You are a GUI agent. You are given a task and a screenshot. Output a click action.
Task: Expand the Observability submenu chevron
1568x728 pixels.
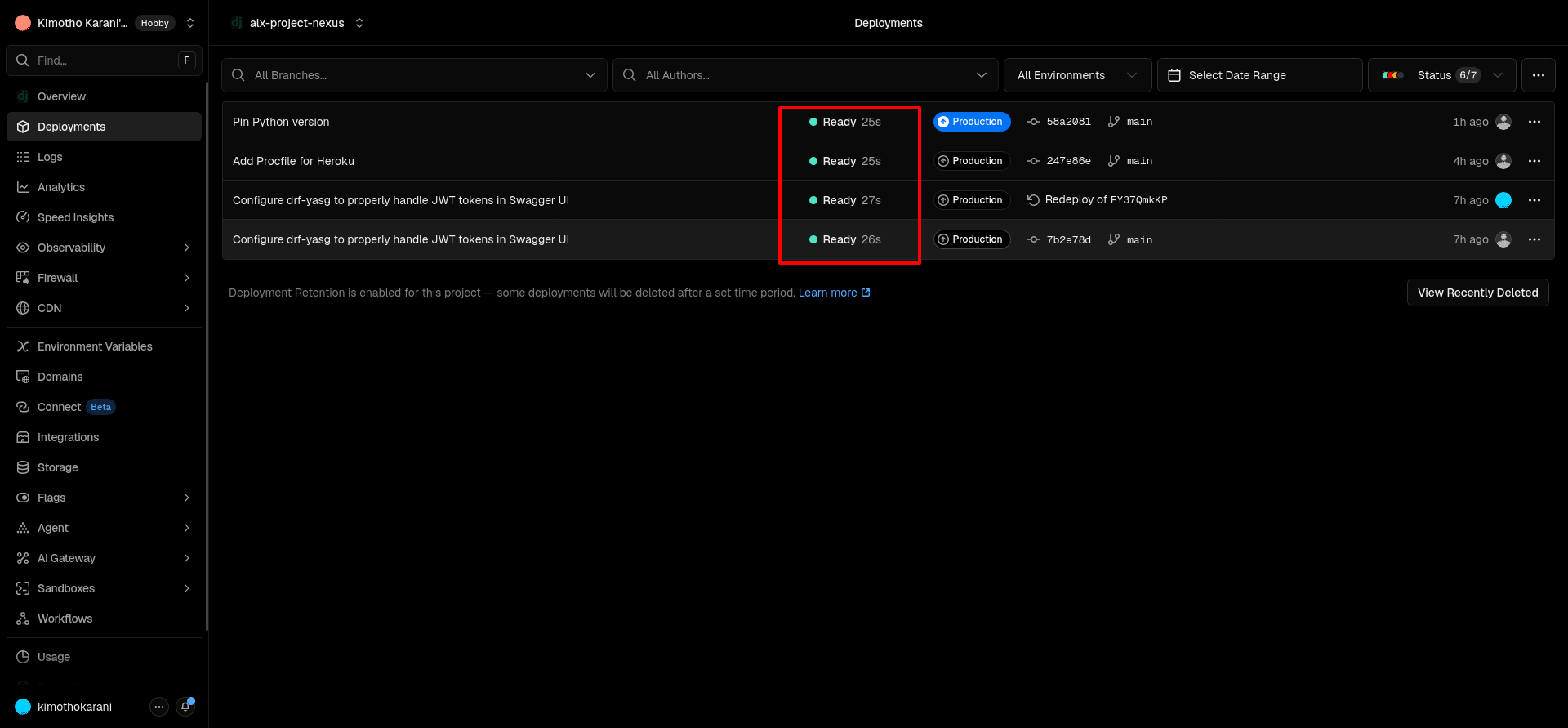pyautogui.click(x=187, y=248)
